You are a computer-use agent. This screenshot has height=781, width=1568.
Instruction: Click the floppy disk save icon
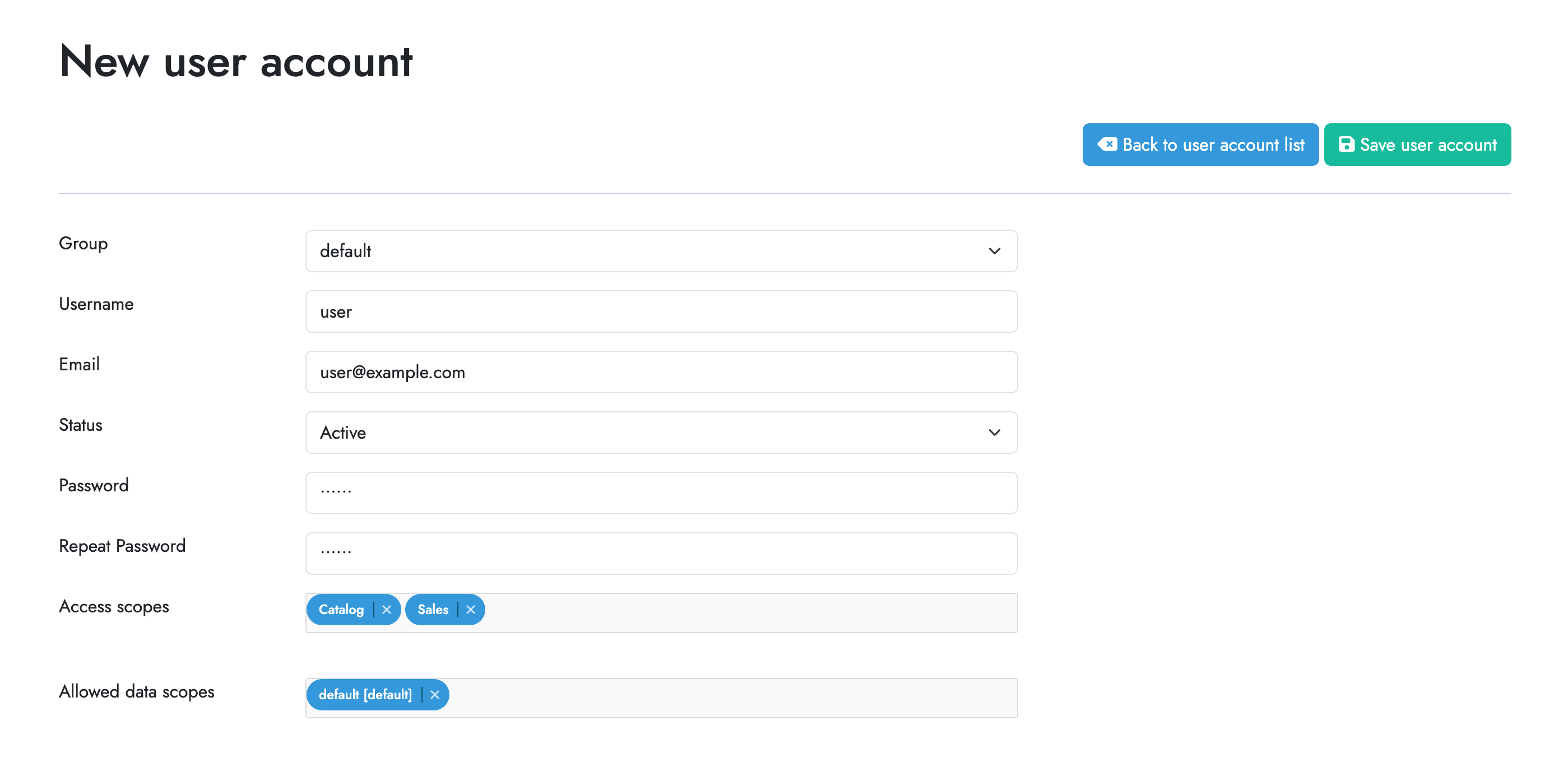coord(1346,145)
